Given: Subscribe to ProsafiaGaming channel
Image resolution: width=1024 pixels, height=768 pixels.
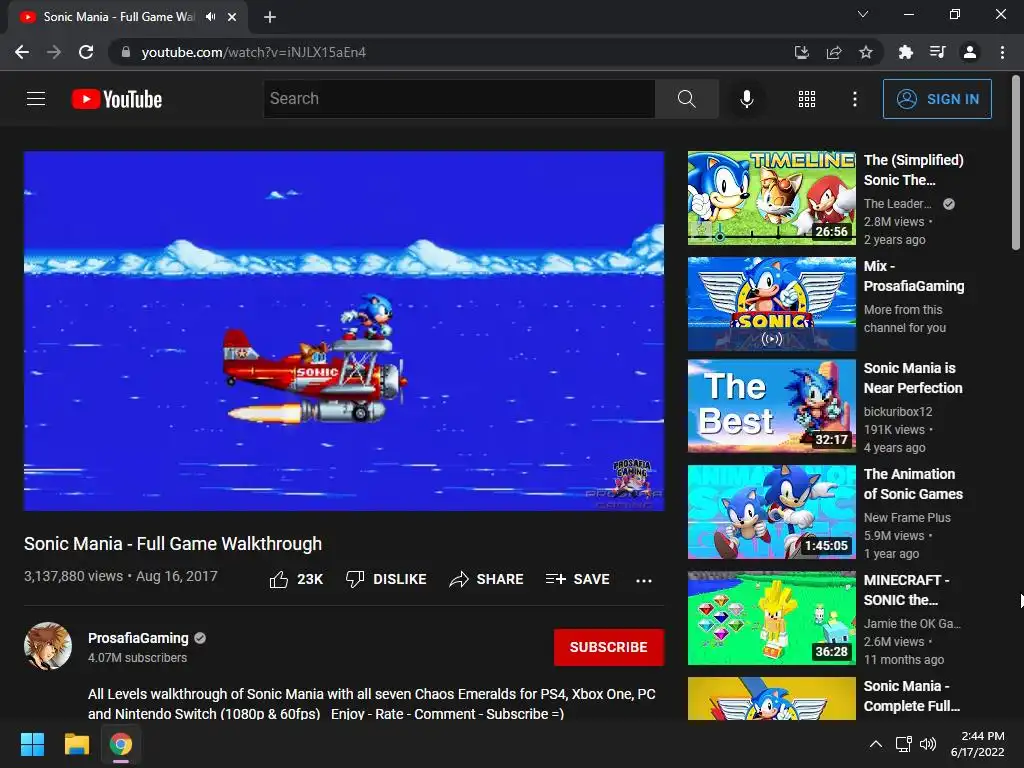Looking at the screenshot, I should click(609, 647).
